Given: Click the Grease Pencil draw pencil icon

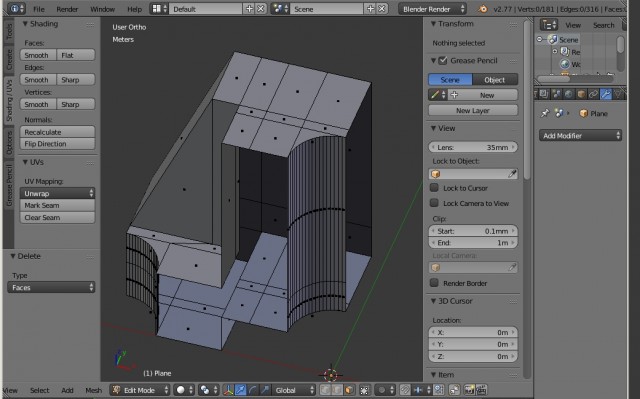Looking at the screenshot, I should 435,95.
